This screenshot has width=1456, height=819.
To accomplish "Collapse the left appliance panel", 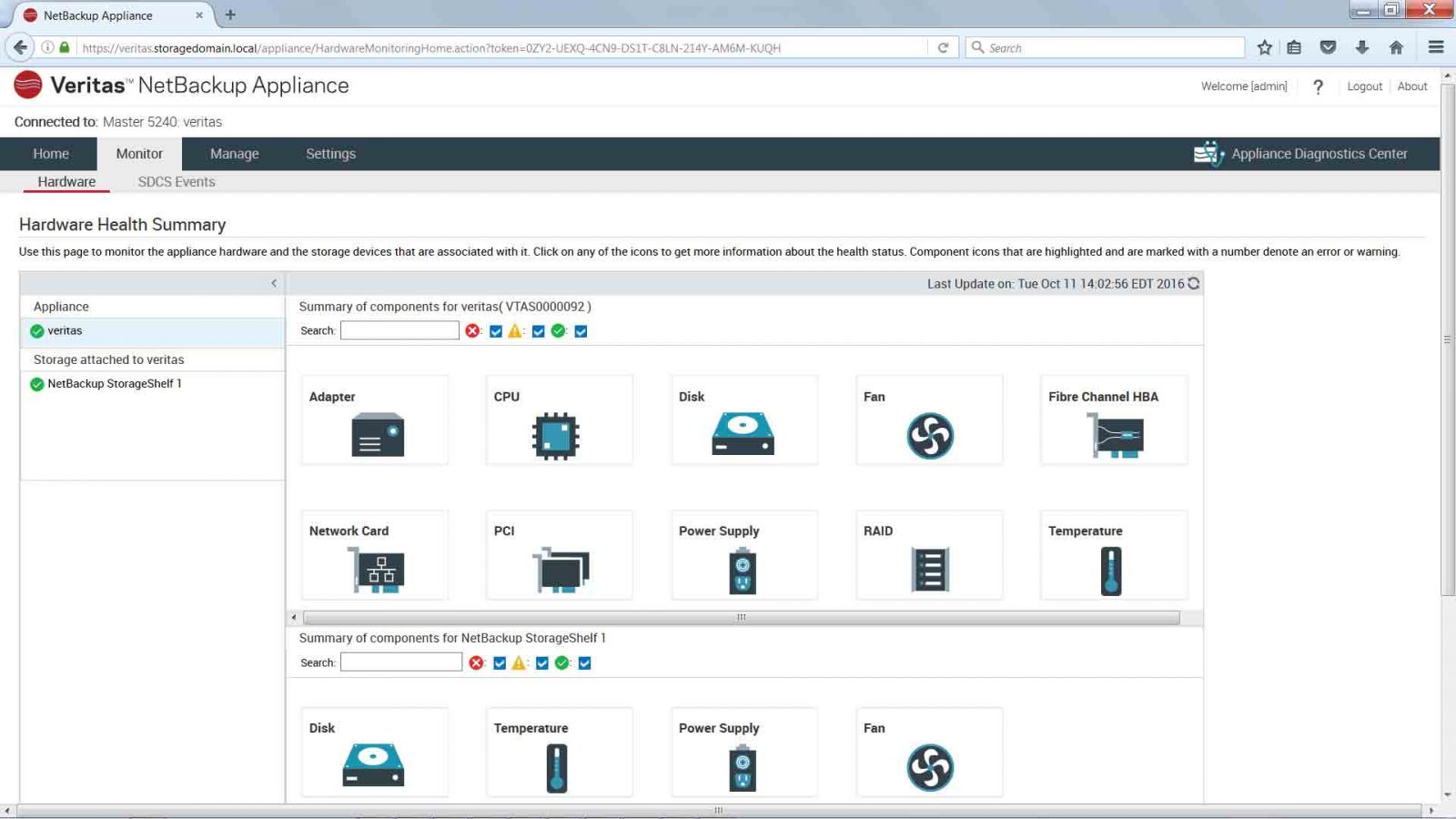I will 274,283.
